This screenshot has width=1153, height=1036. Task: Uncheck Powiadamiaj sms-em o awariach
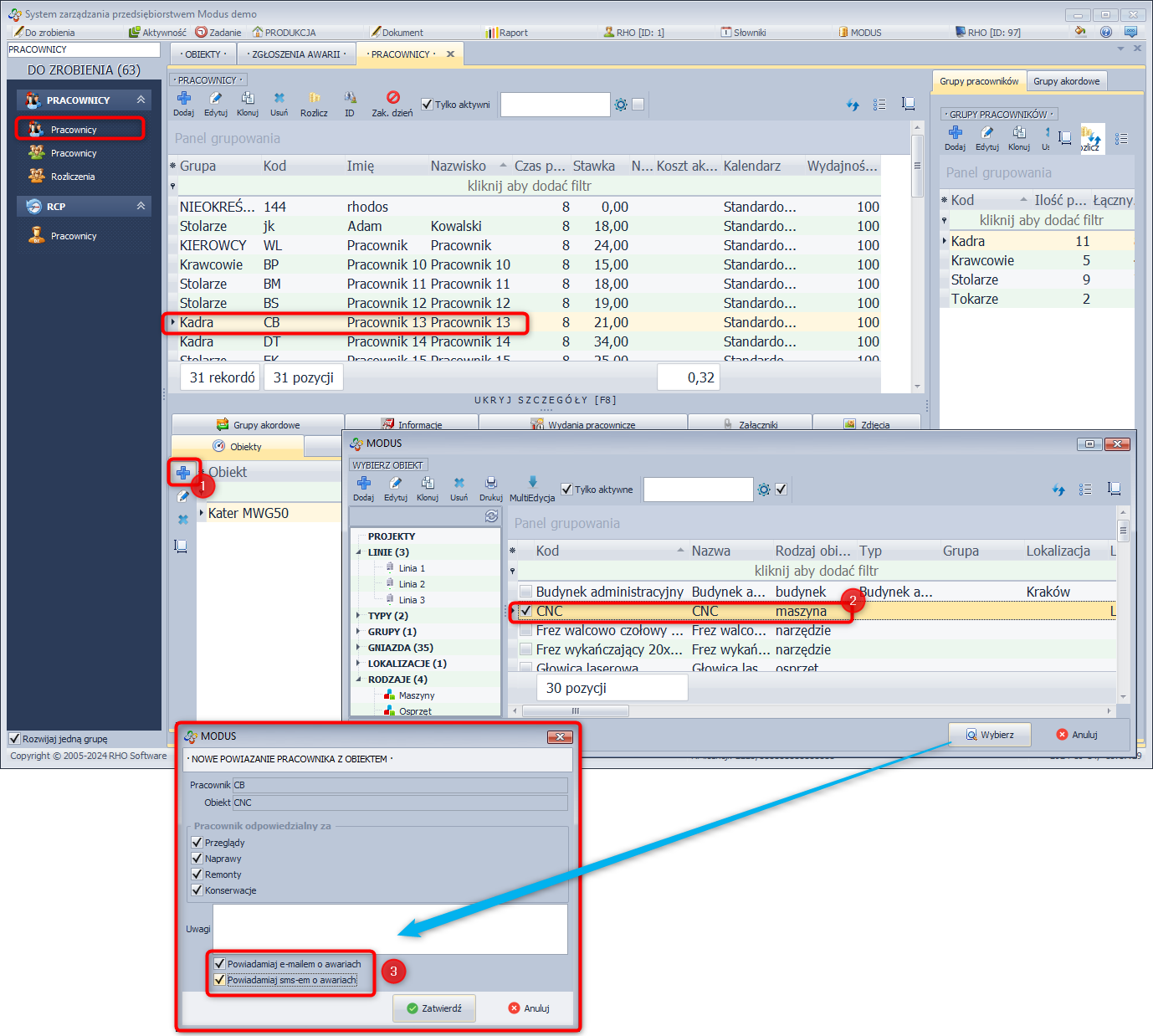(x=220, y=980)
